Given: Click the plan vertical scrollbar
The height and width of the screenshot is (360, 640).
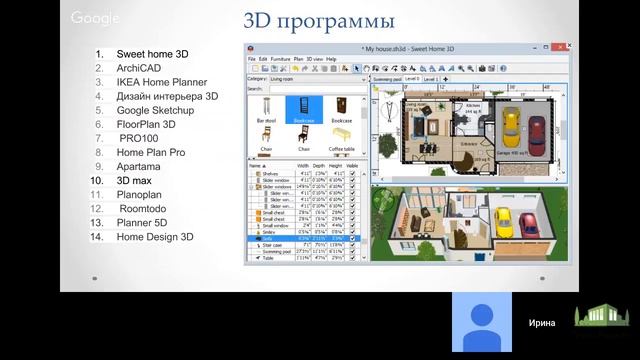Looking at the screenshot, I should (563, 131).
